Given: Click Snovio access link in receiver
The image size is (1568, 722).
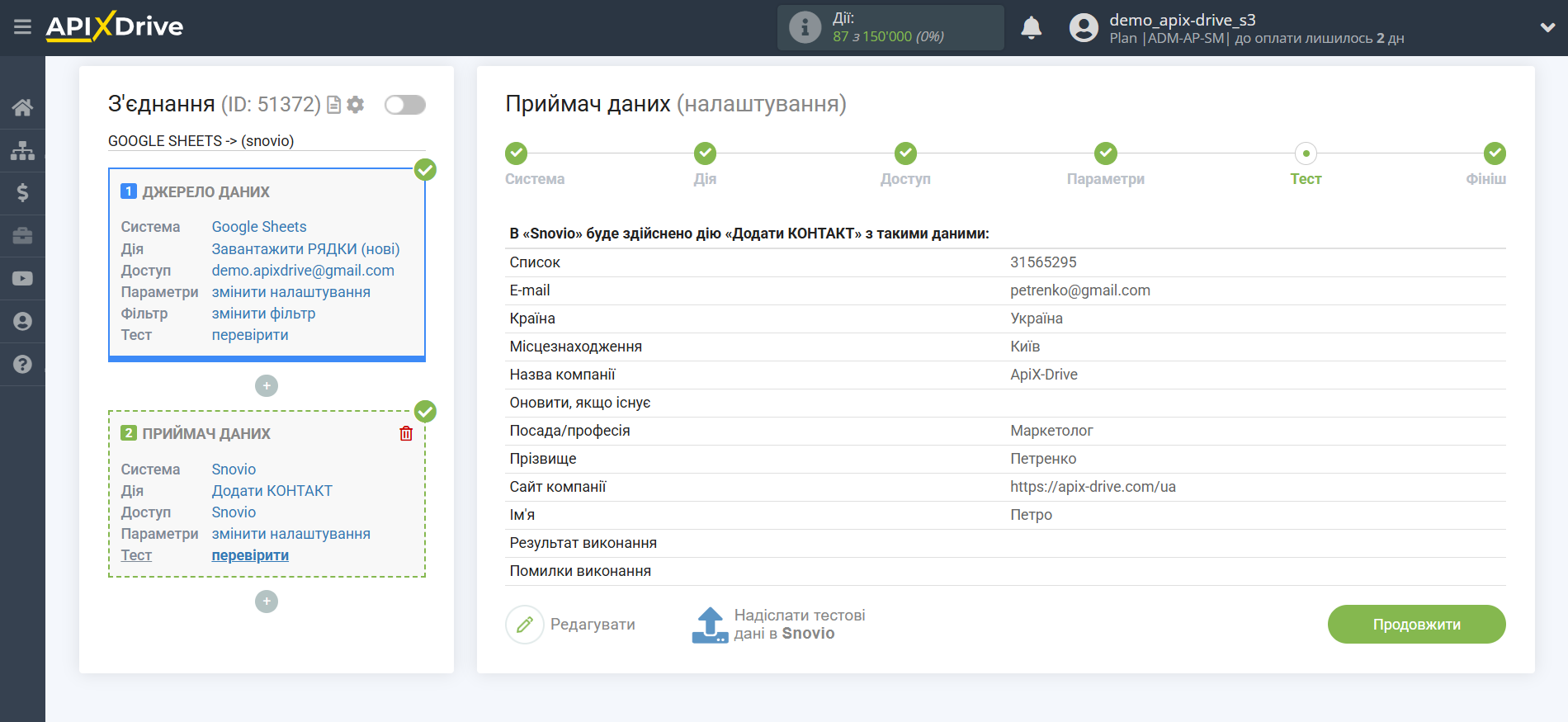Looking at the screenshot, I should click(234, 512).
